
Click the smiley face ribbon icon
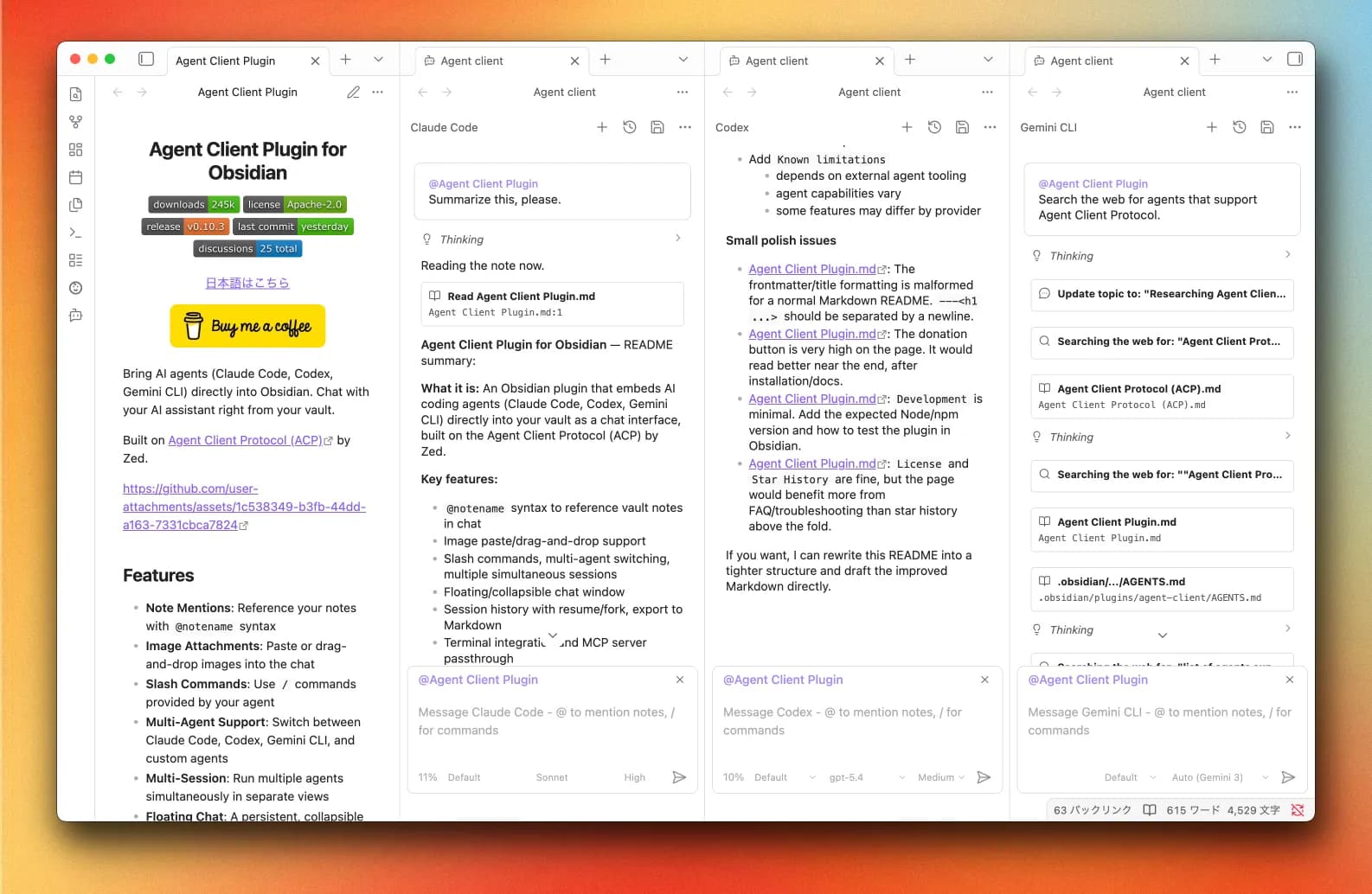coord(76,288)
